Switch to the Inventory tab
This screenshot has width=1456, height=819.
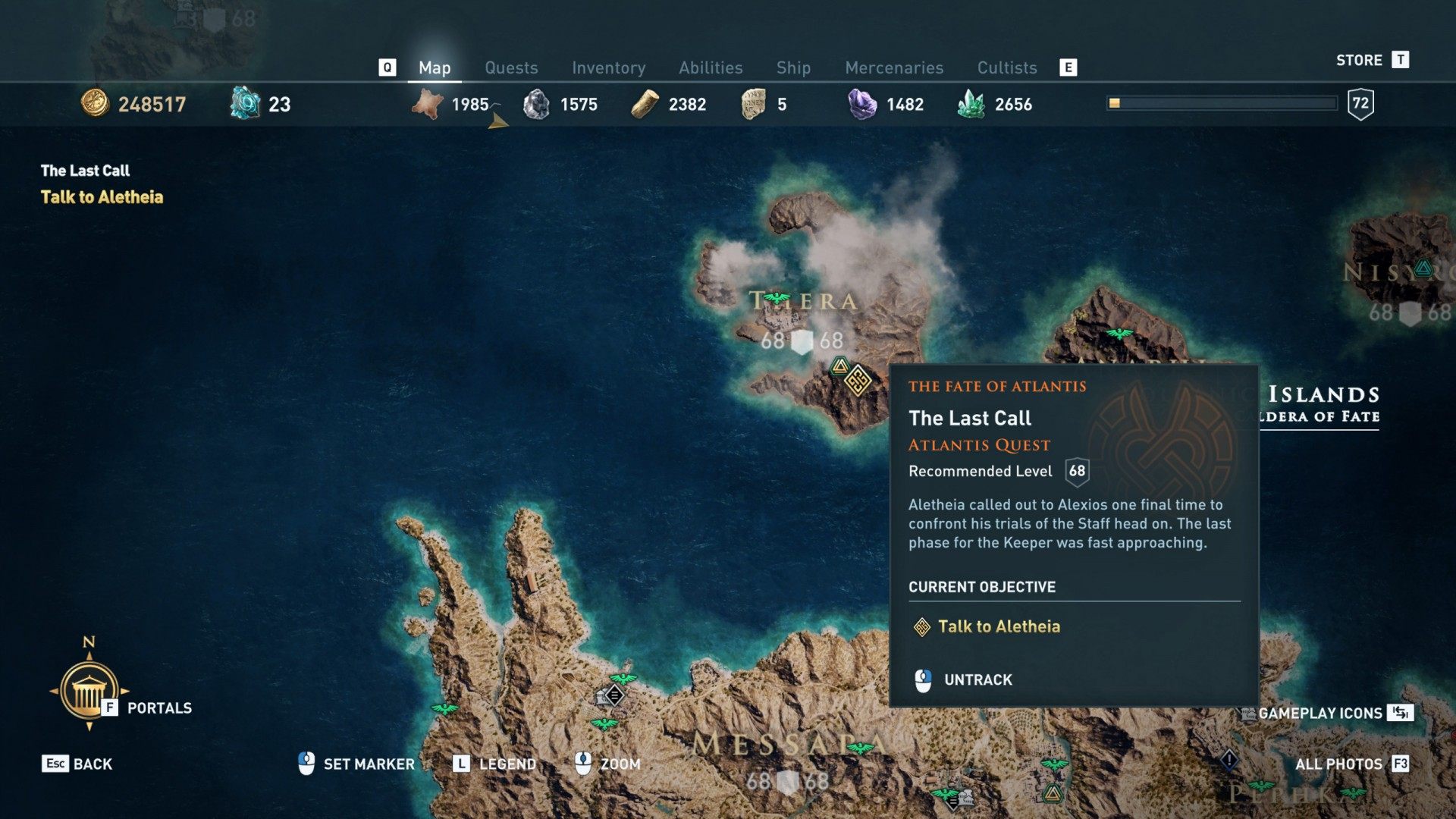(x=608, y=67)
